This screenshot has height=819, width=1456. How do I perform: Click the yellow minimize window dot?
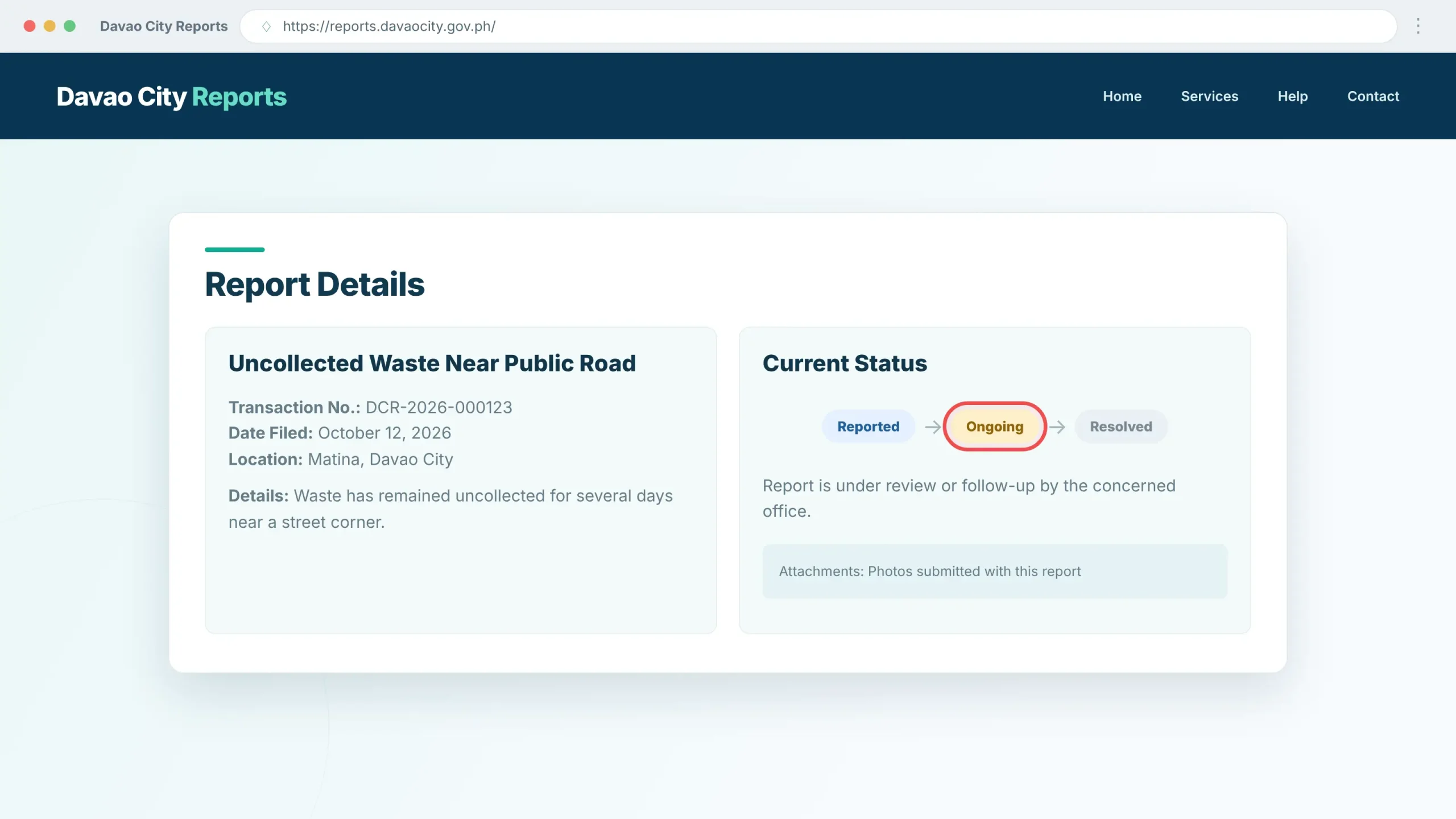tap(49, 26)
